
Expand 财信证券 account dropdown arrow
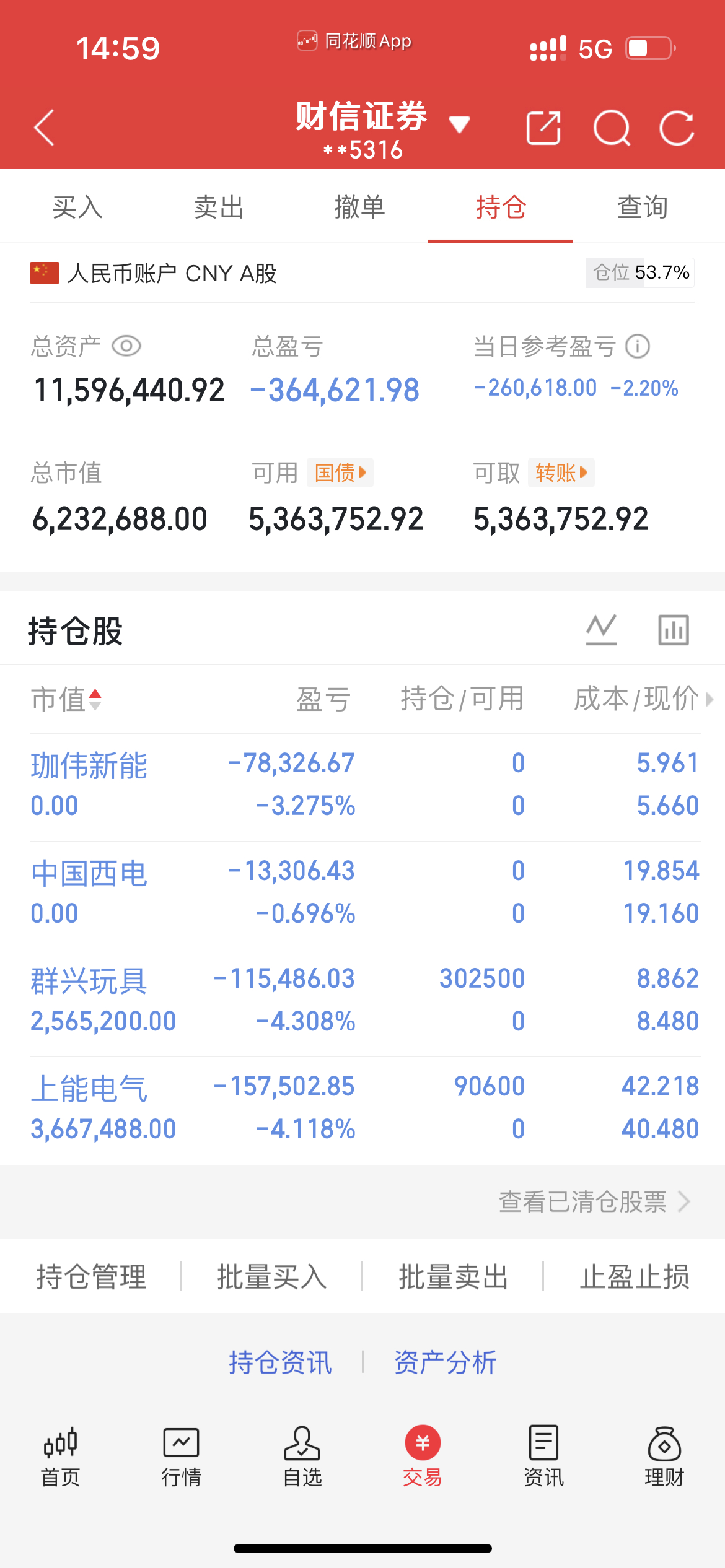click(x=459, y=124)
